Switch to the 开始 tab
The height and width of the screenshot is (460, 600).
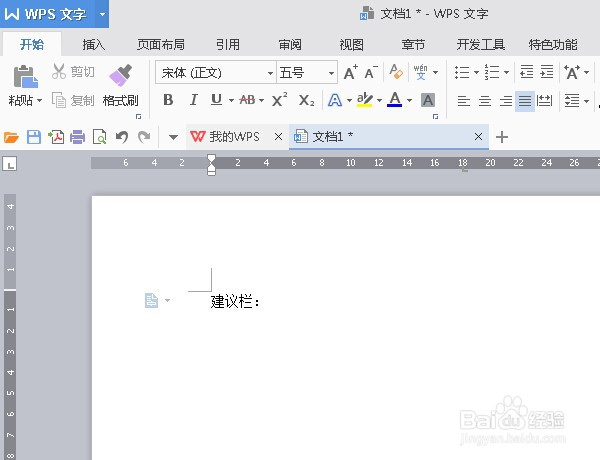coord(32,44)
